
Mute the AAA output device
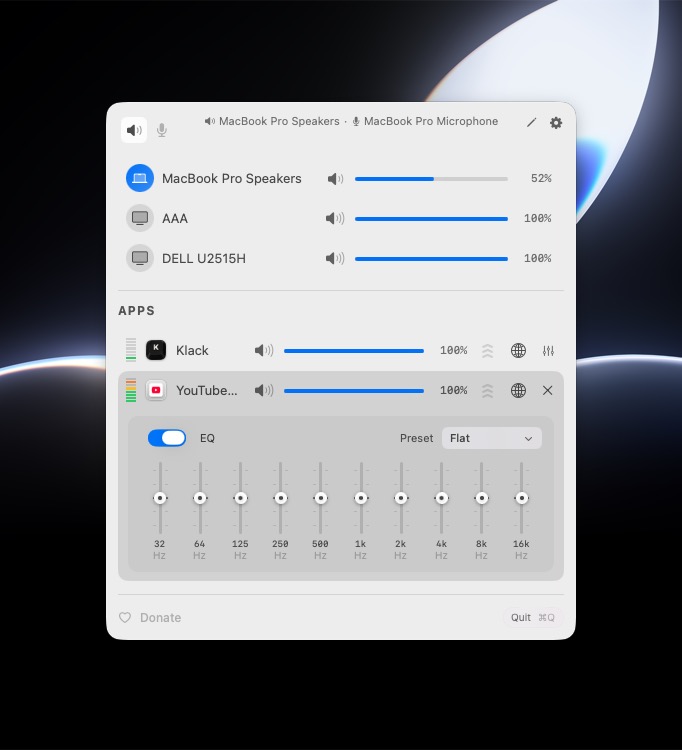(x=335, y=219)
